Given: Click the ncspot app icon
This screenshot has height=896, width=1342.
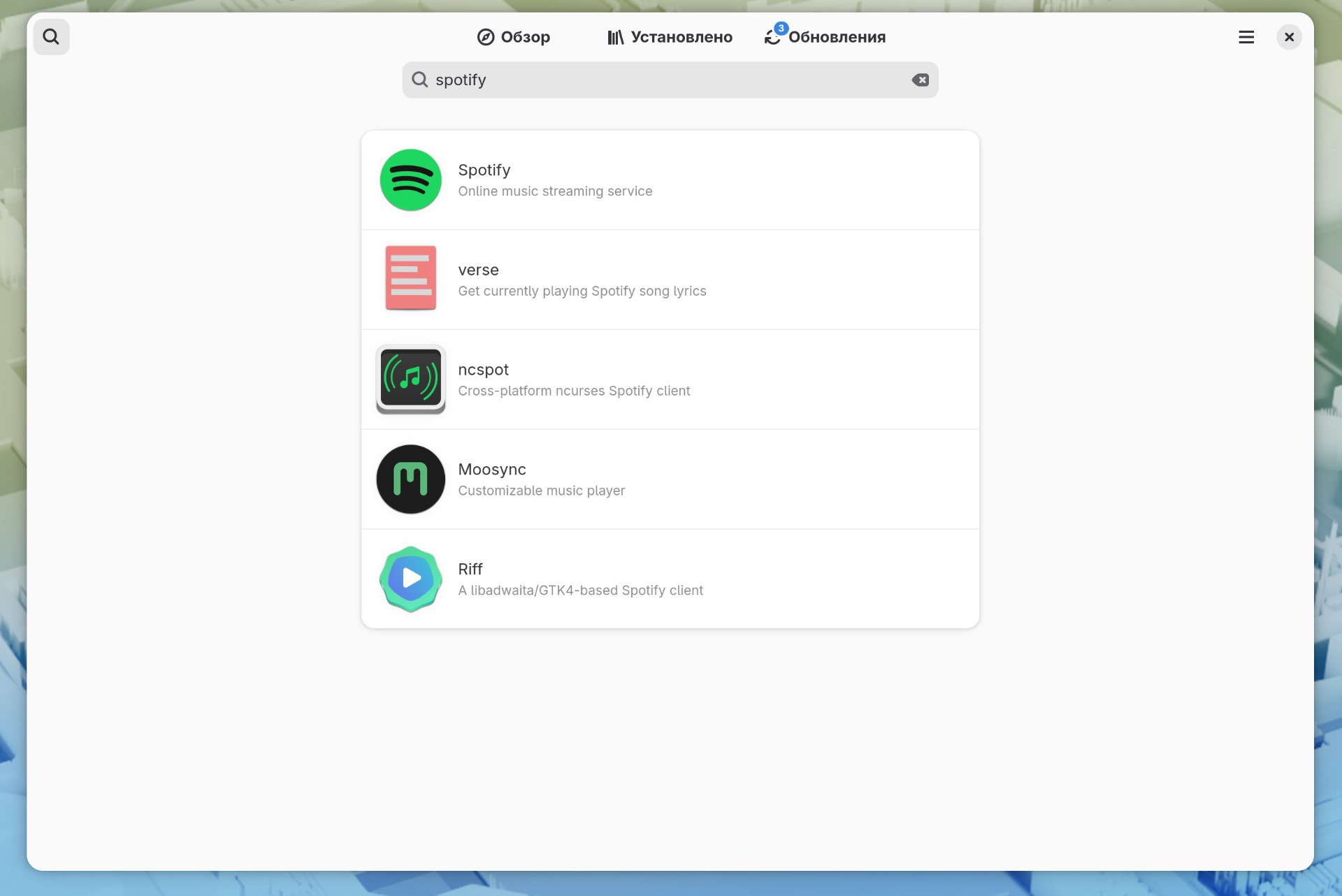Looking at the screenshot, I should coord(410,379).
